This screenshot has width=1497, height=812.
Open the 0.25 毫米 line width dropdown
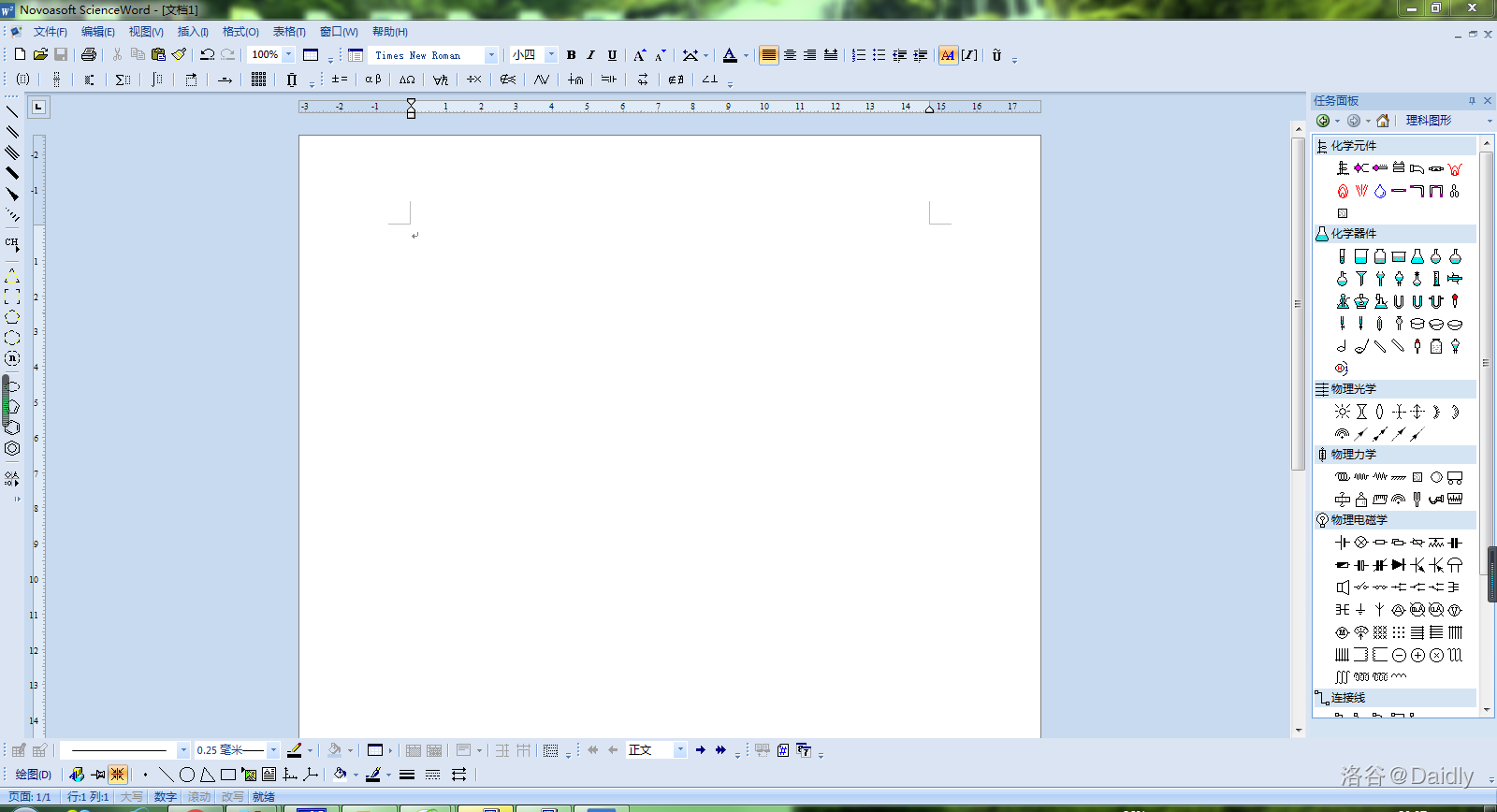[x=273, y=750]
